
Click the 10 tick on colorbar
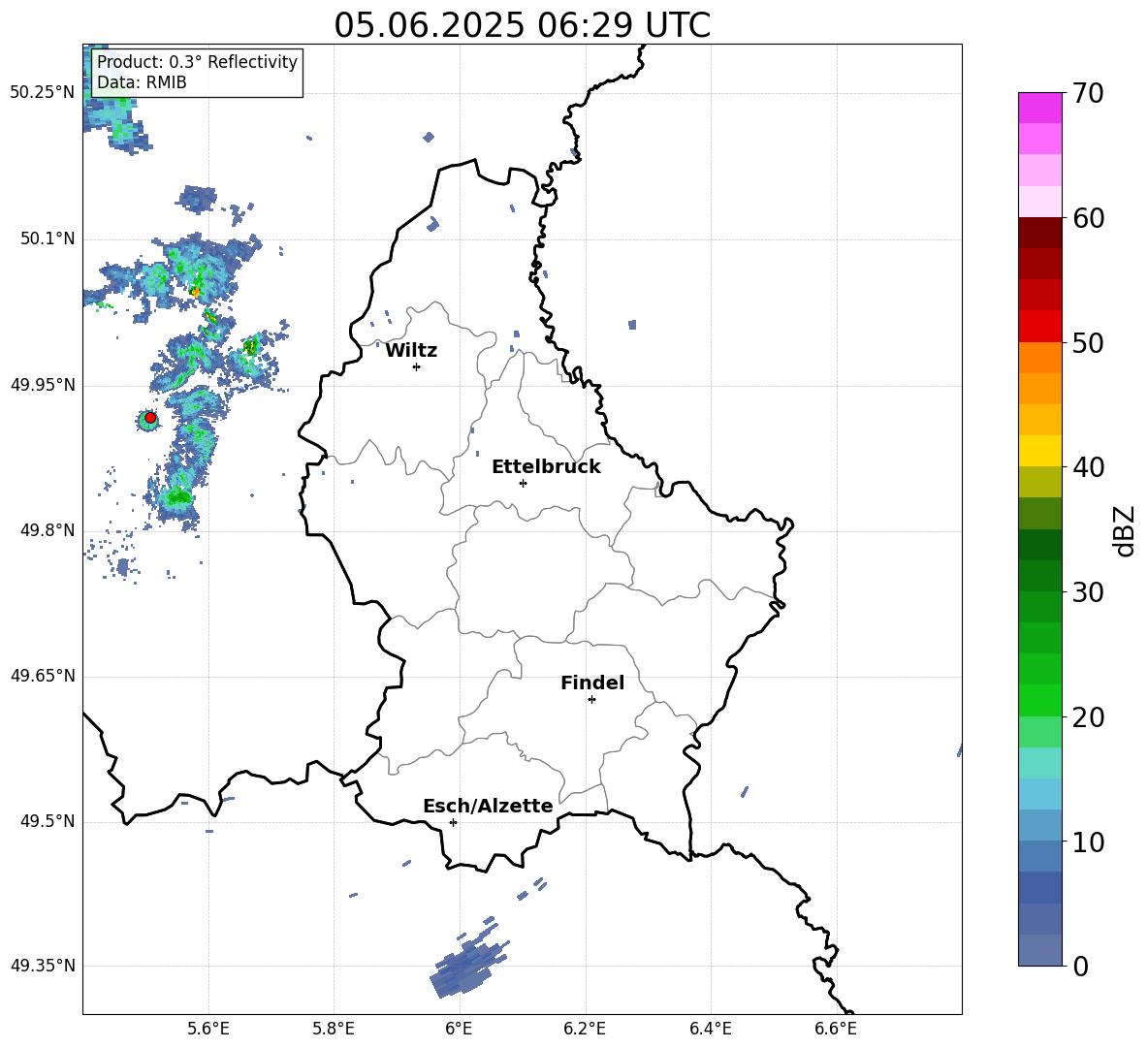pyautogui.click(x=1087, y=842)
